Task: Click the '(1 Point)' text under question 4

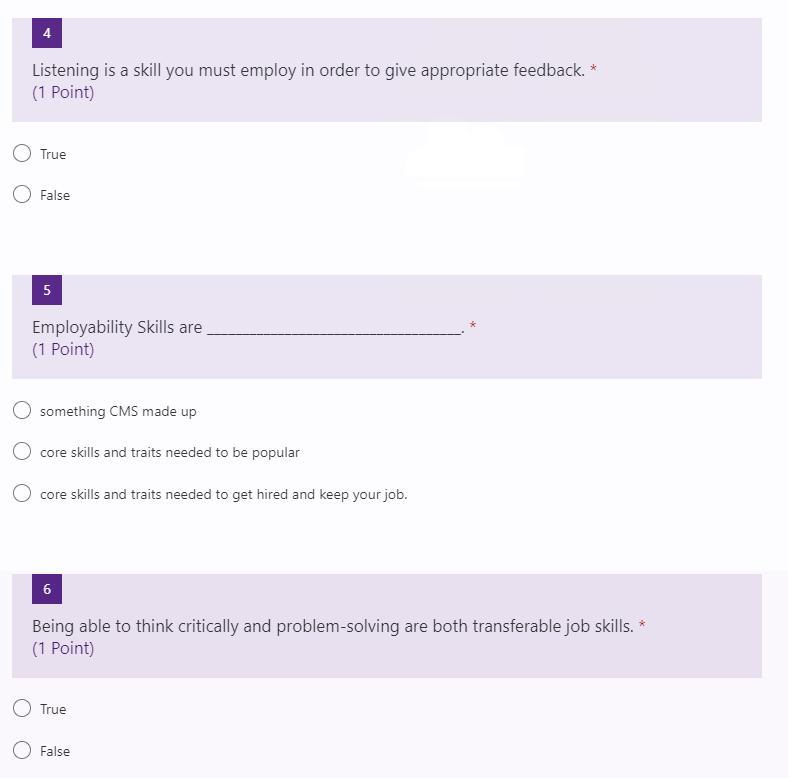Action: 63,92
